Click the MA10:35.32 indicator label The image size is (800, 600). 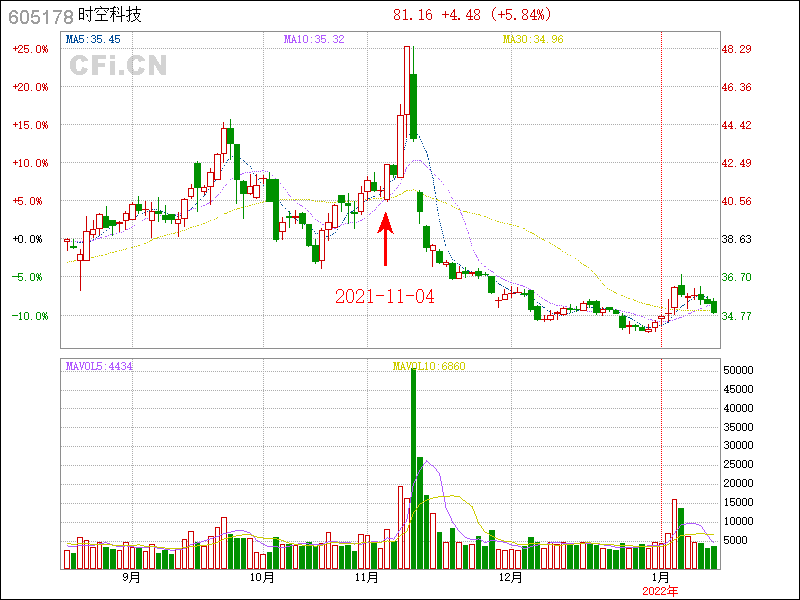coord(314,39)
